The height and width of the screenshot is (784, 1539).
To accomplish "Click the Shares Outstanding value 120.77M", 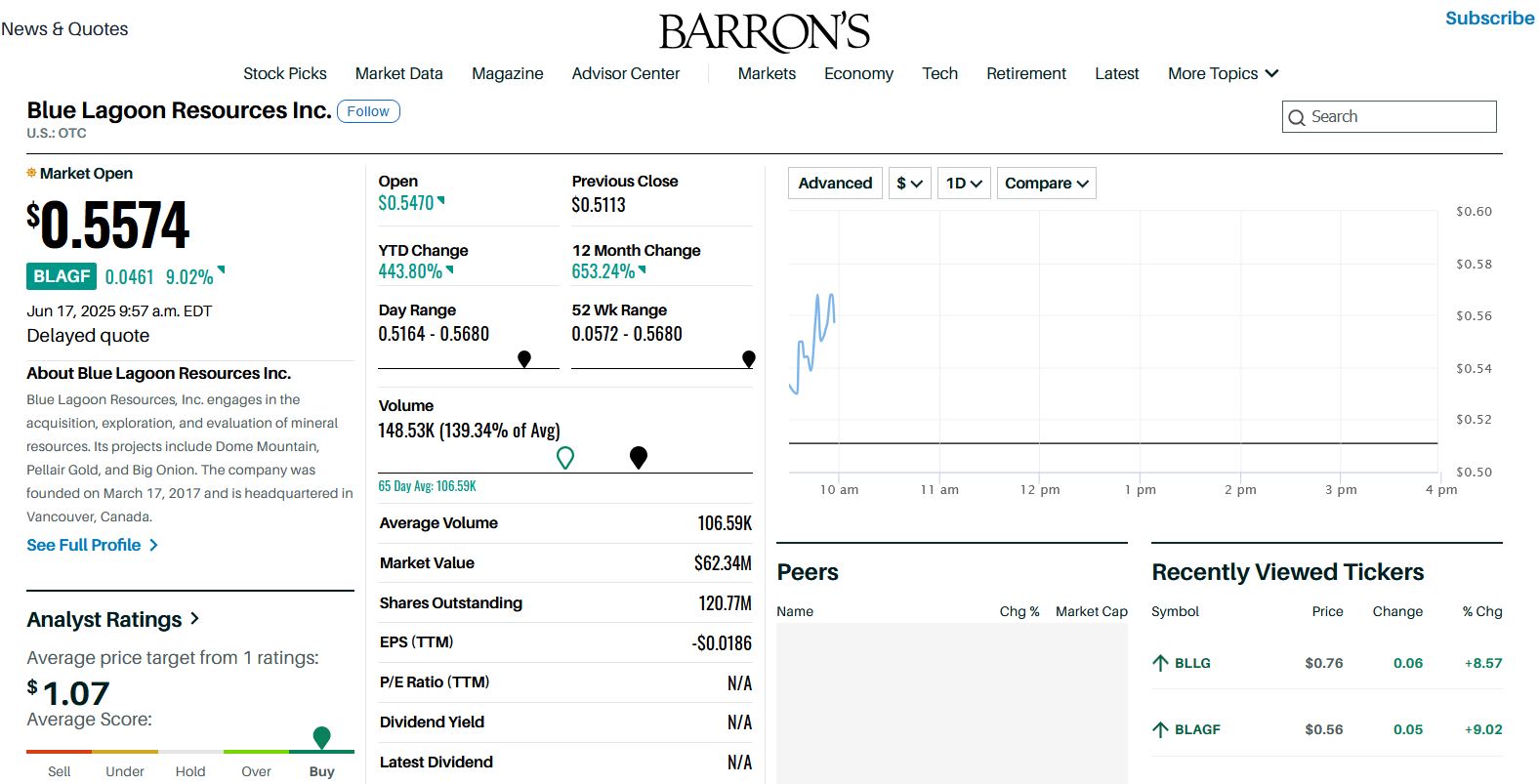I will point(725,603).
